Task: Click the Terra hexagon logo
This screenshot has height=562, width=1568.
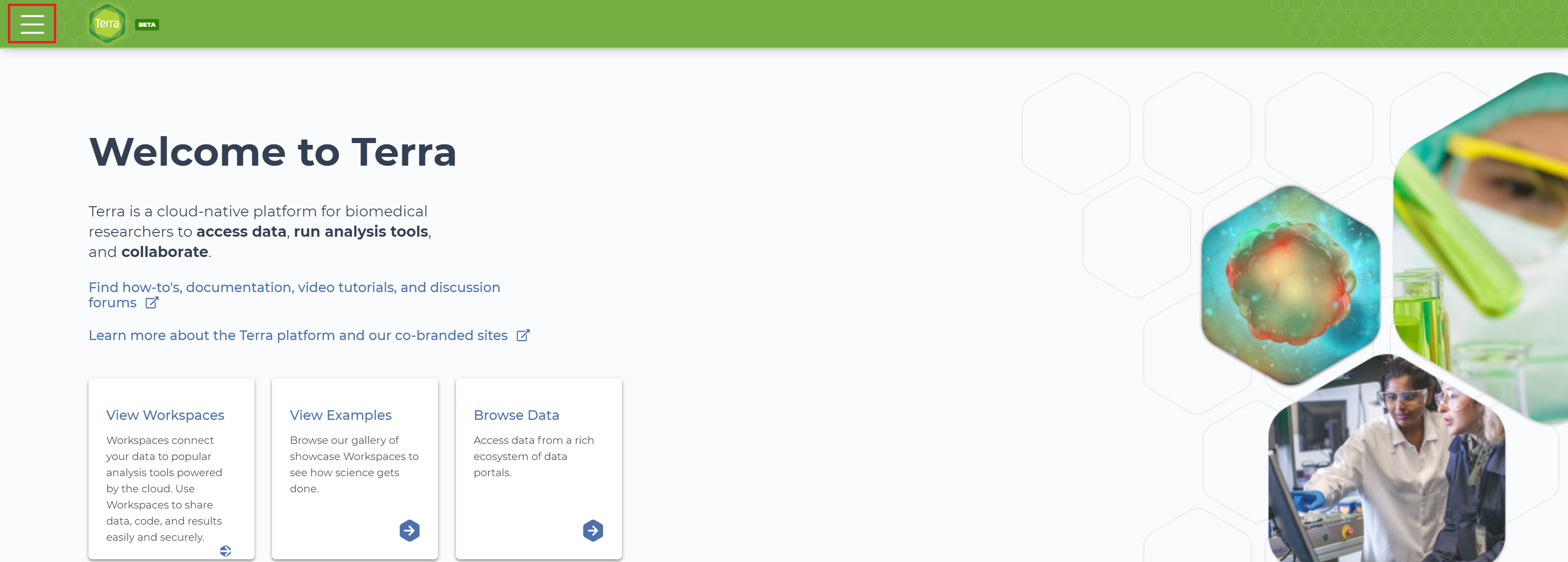Action: point(107,24)
